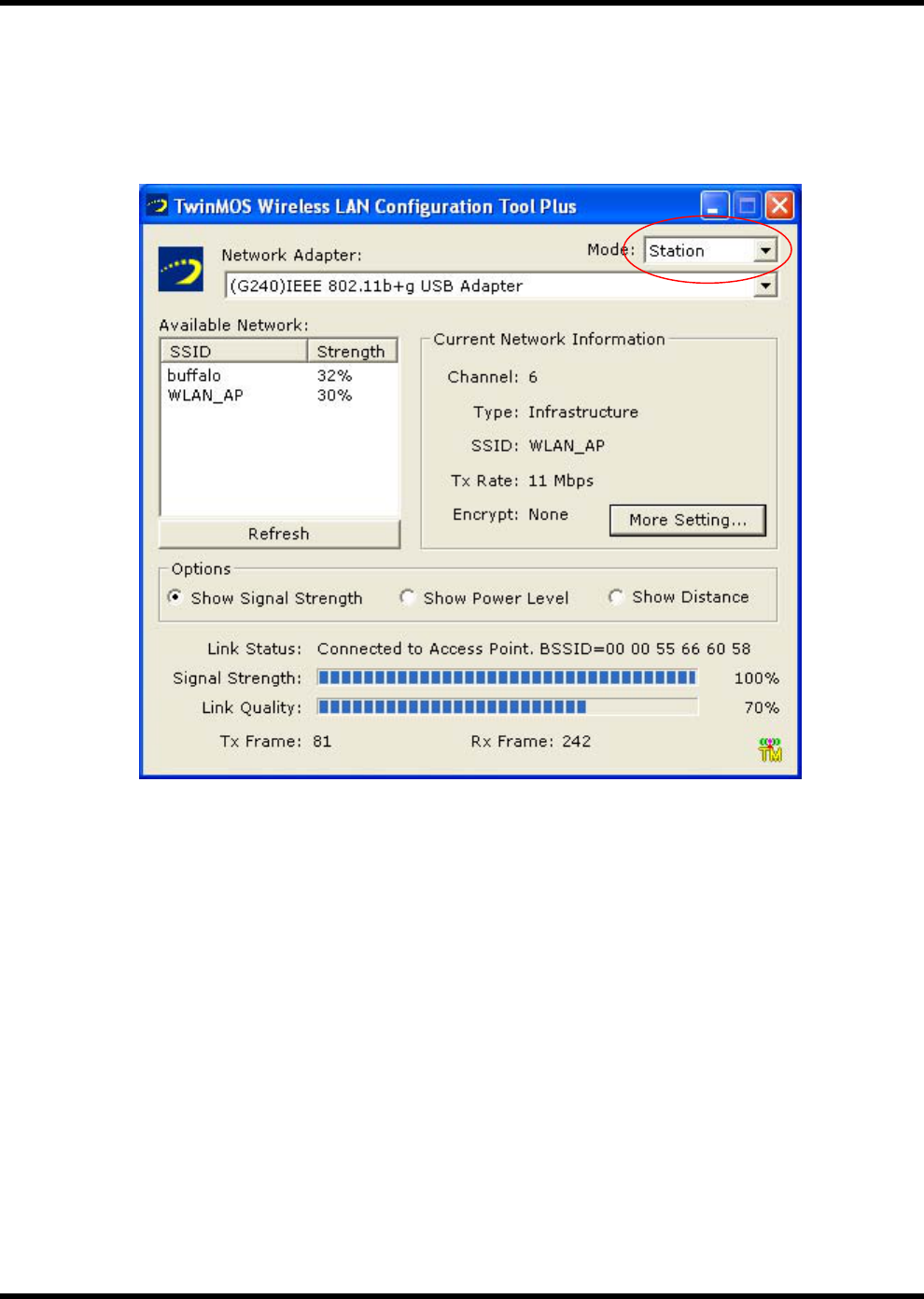Click the Refresh button

279,534
